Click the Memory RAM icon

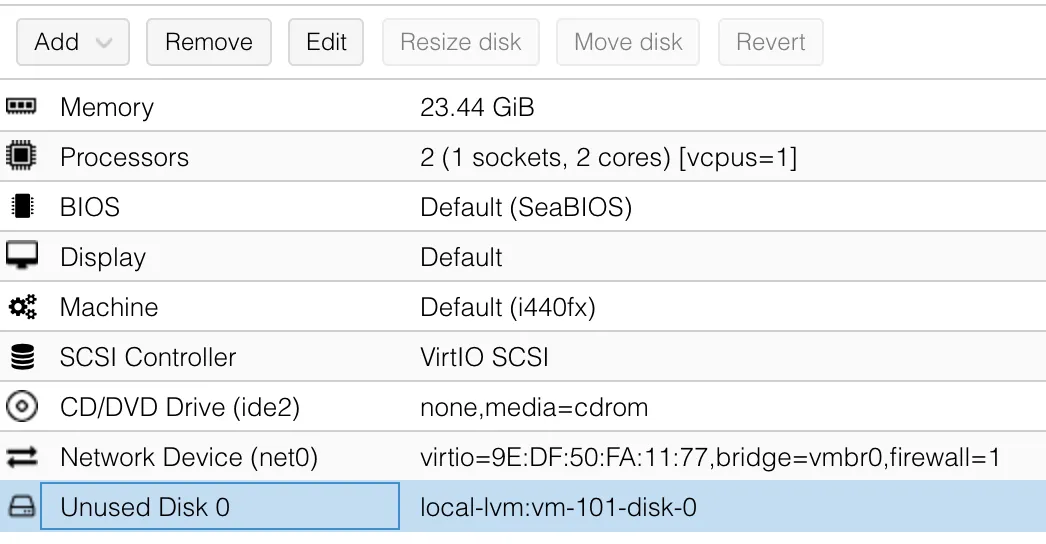point(22,106)
